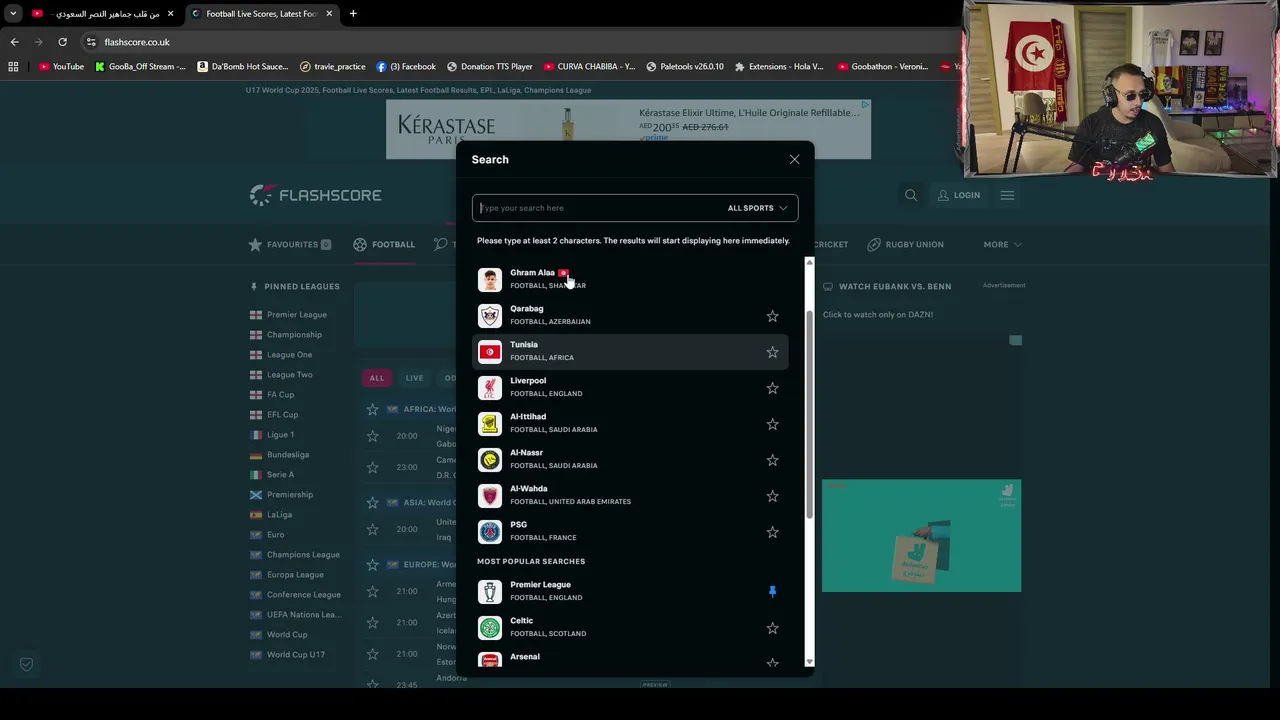Open the browser apps grid icon
This screenshot has height=720, width=1280.
13,66
